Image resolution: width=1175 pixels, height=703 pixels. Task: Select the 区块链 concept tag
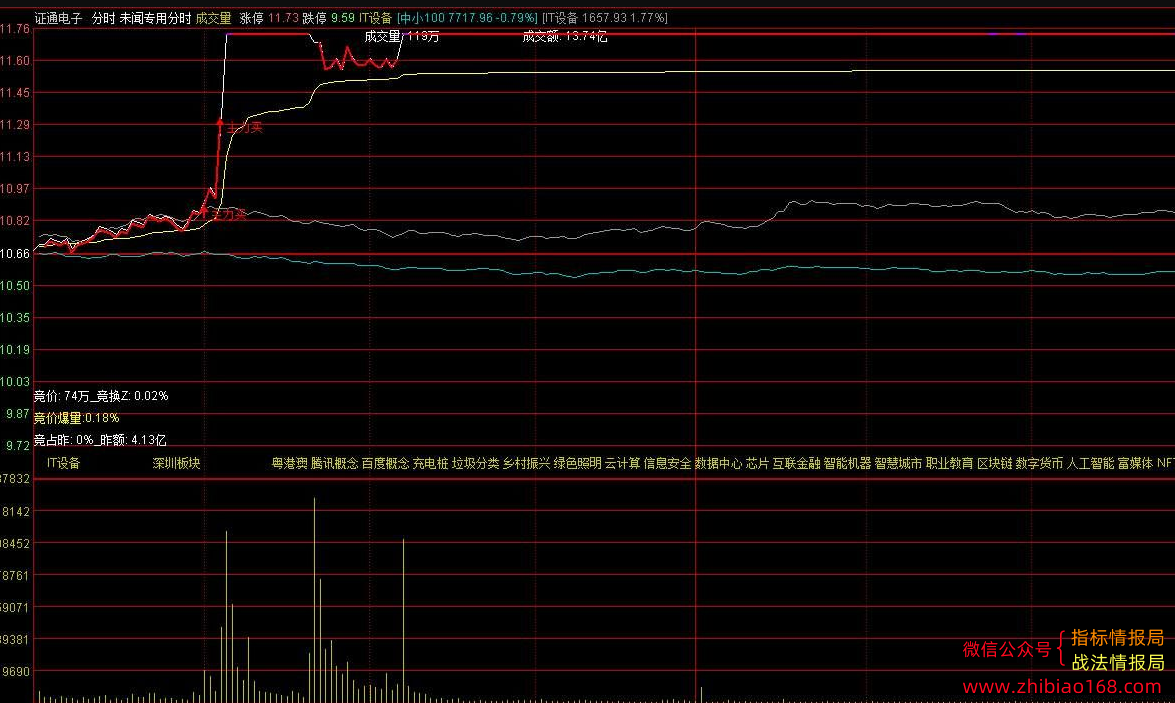[994, 463]
